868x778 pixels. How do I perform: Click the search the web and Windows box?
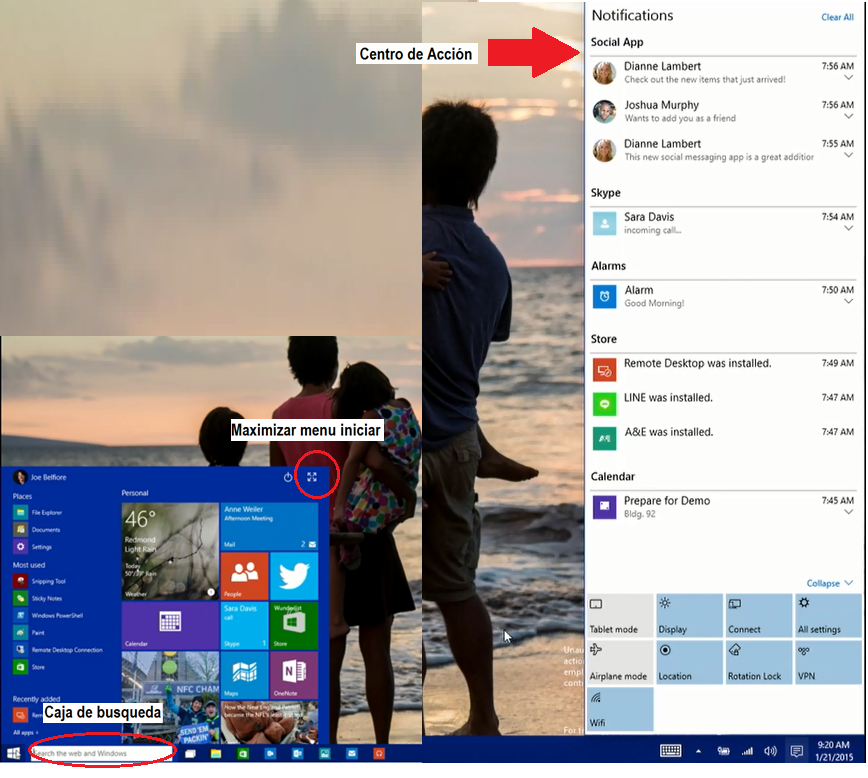(x=102, y=753)
